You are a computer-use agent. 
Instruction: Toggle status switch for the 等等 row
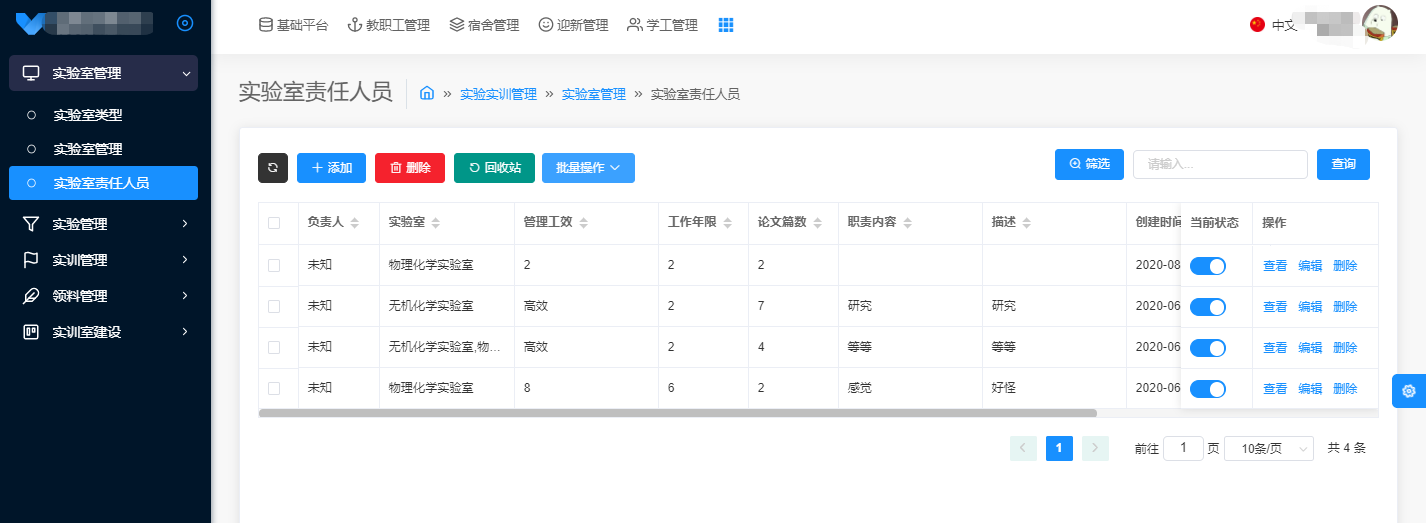[1208, 348]
